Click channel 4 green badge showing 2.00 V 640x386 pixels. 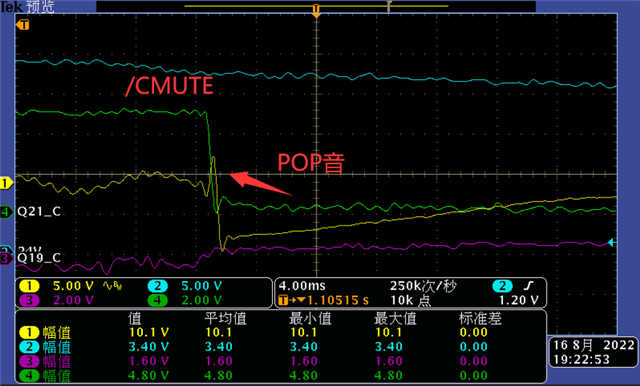tap(158, 301)
